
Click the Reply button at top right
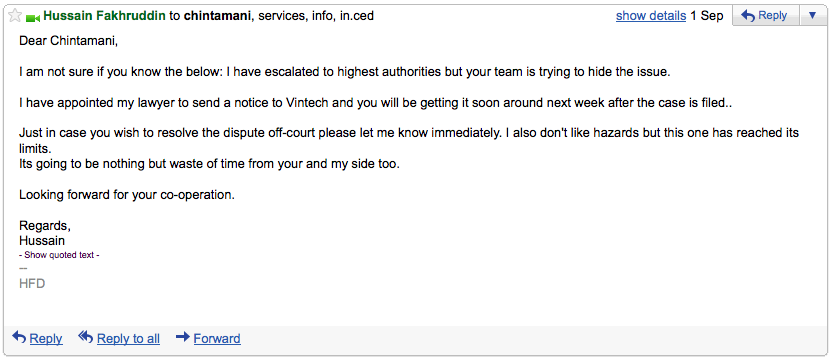pyautogui.click(x=765, y=16)
